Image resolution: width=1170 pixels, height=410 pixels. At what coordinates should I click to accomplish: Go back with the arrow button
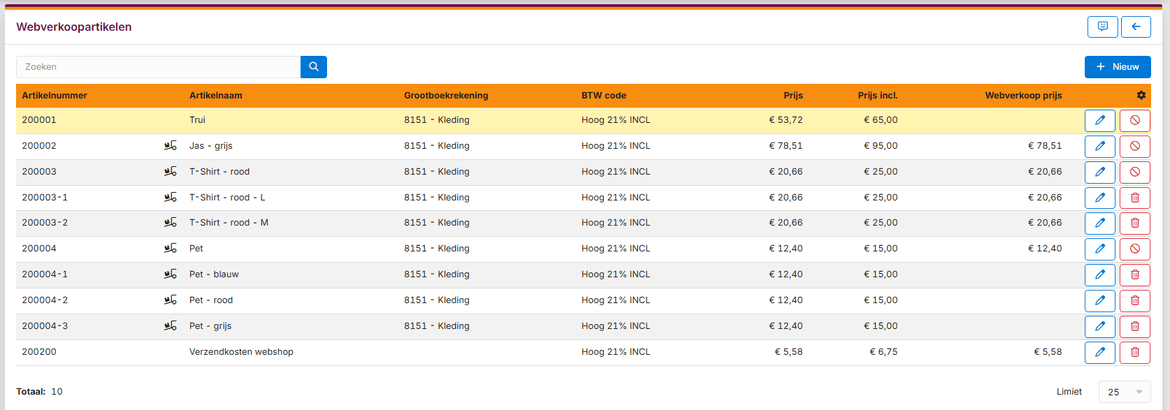[1136, 27]
